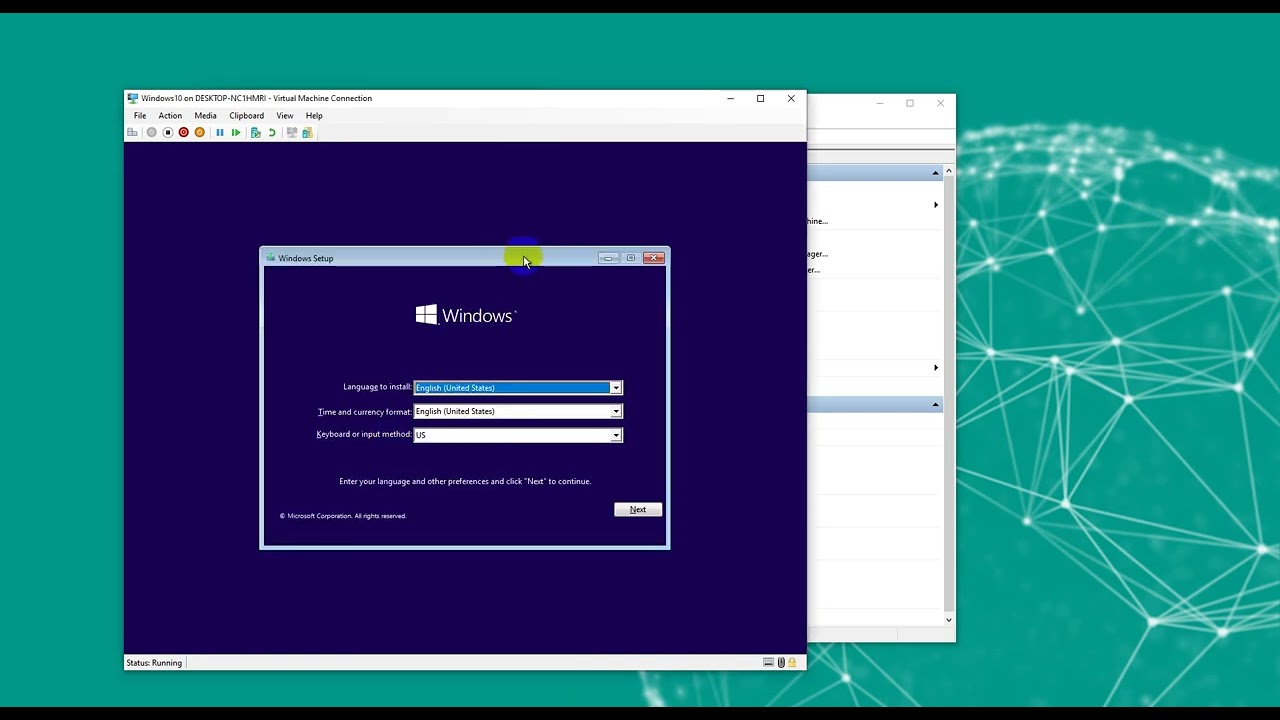
Task: Expand the first submenu arrow in Hyper-V Actions
Action: tap(936, 205)
